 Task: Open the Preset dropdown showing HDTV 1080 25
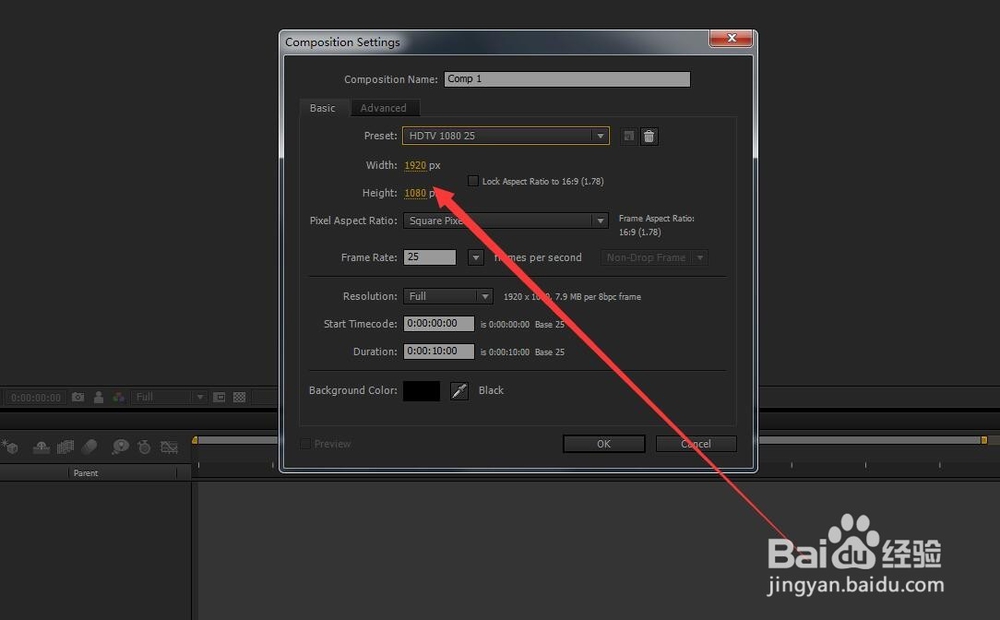506,136
